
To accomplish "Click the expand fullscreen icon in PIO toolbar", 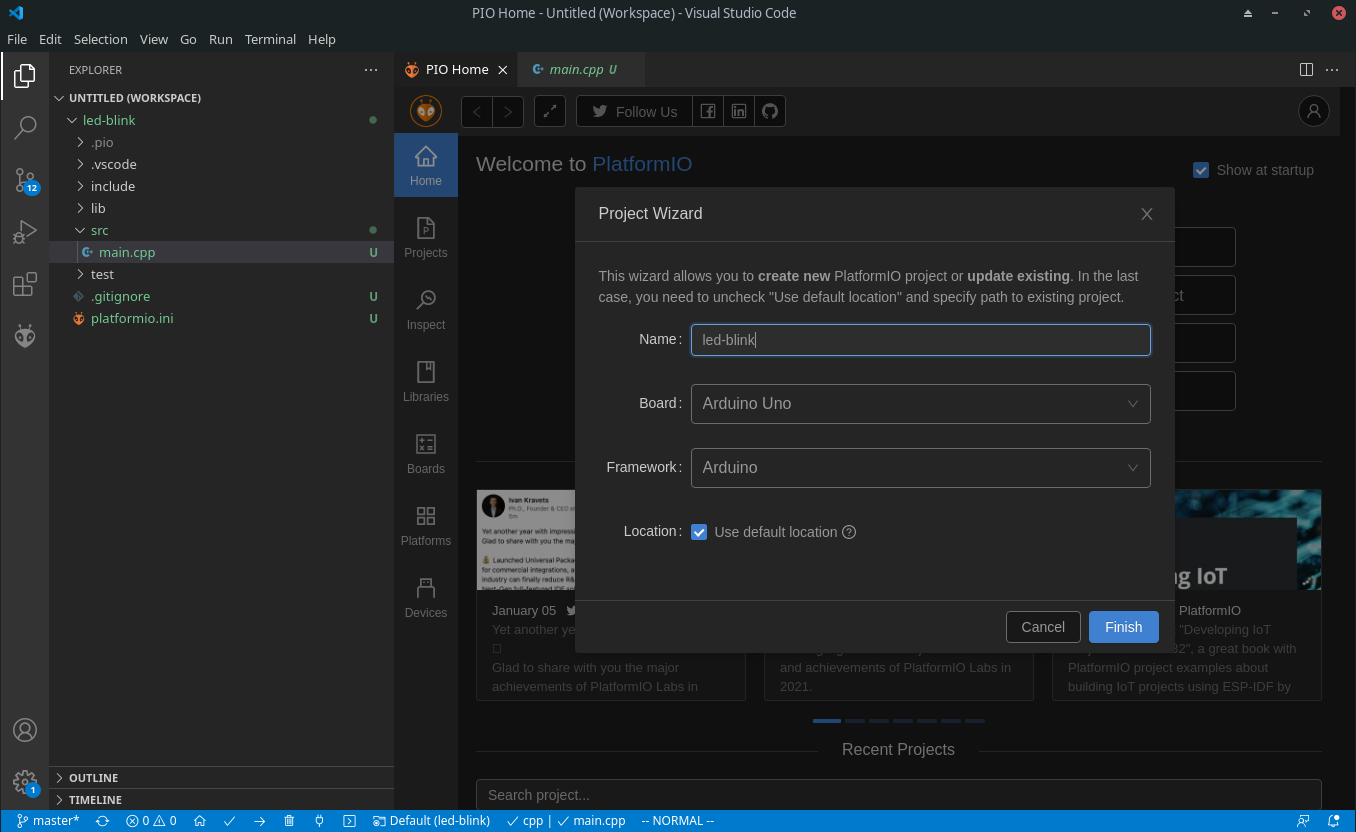I will click(x=550, y=112).
